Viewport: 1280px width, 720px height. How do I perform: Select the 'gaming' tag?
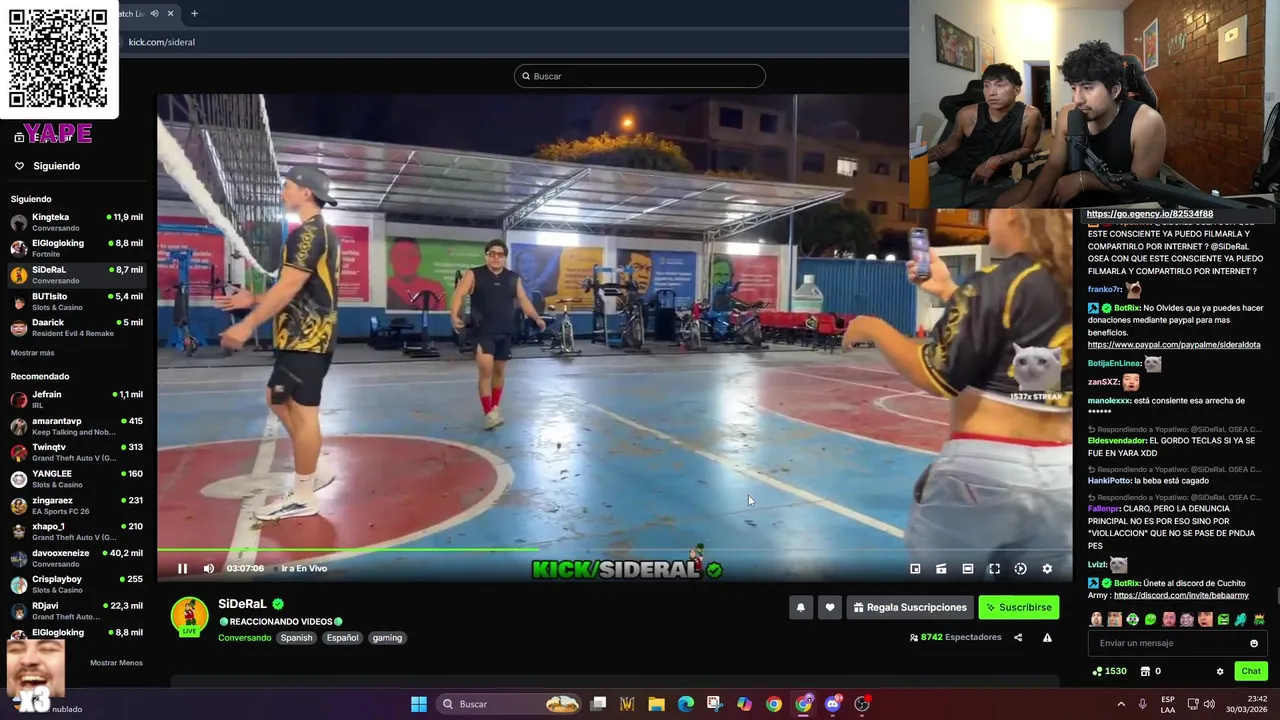tap(387, 638)
